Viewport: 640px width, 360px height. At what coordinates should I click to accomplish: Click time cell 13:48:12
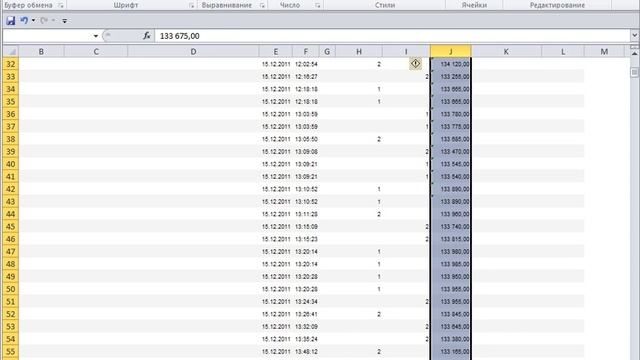click(306, 352)
